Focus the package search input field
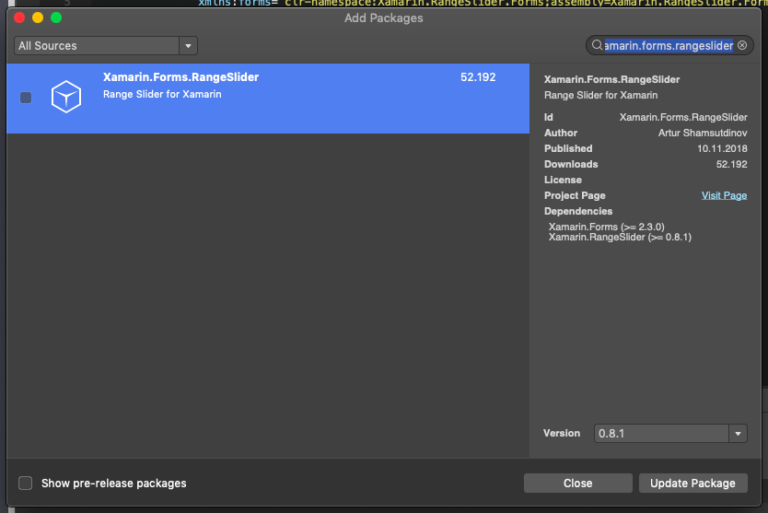The width and height of the screenshot is (768, 513). (669, 46)
